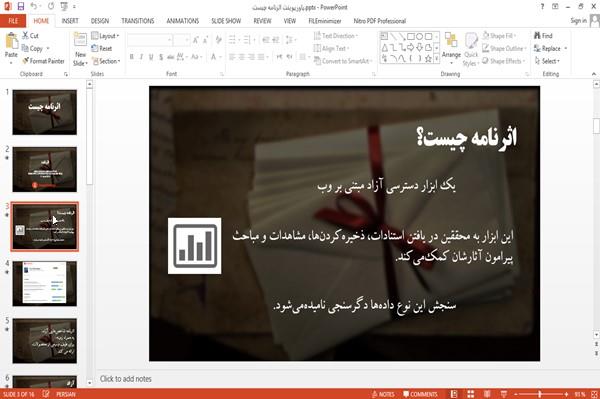This screenshot has height=399, width=600.
Task: Activate the Format Painter brush
Action: [x=43, y=61]
